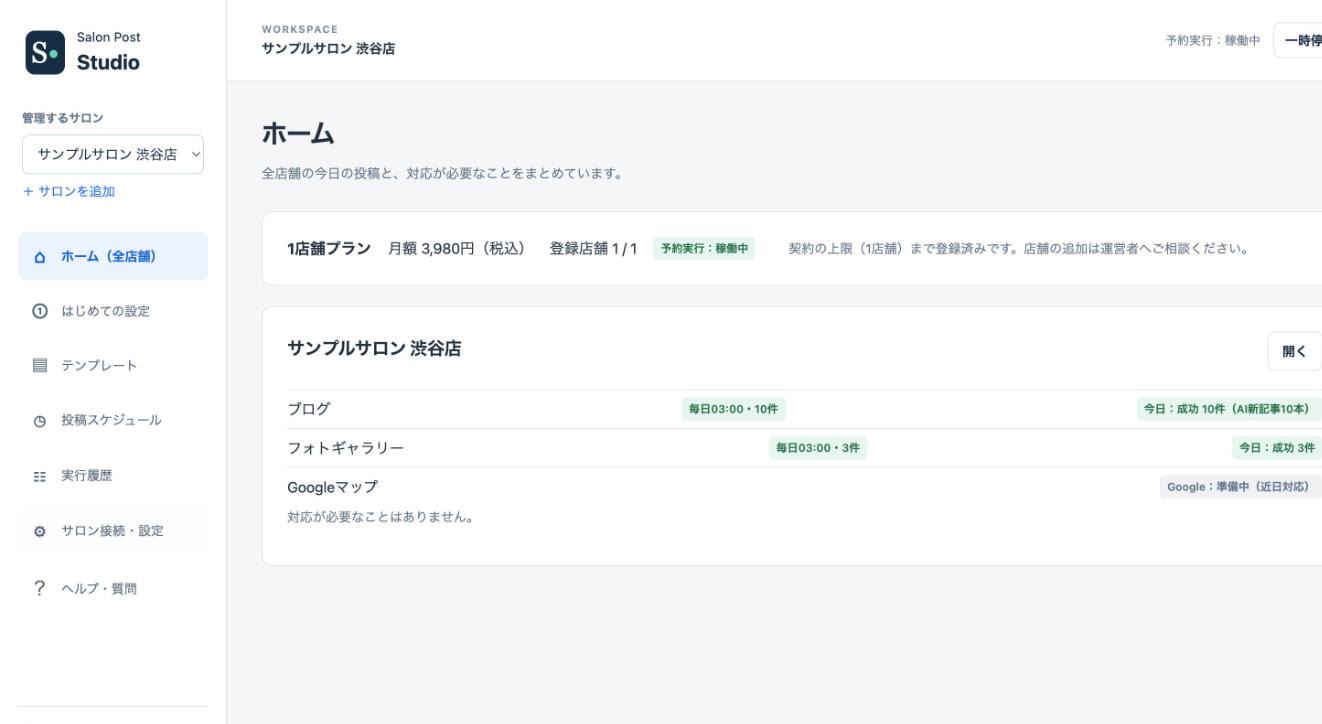Click the home icon beside ホーム（全店舗）
1322x724 pixels.
point(40,257)
